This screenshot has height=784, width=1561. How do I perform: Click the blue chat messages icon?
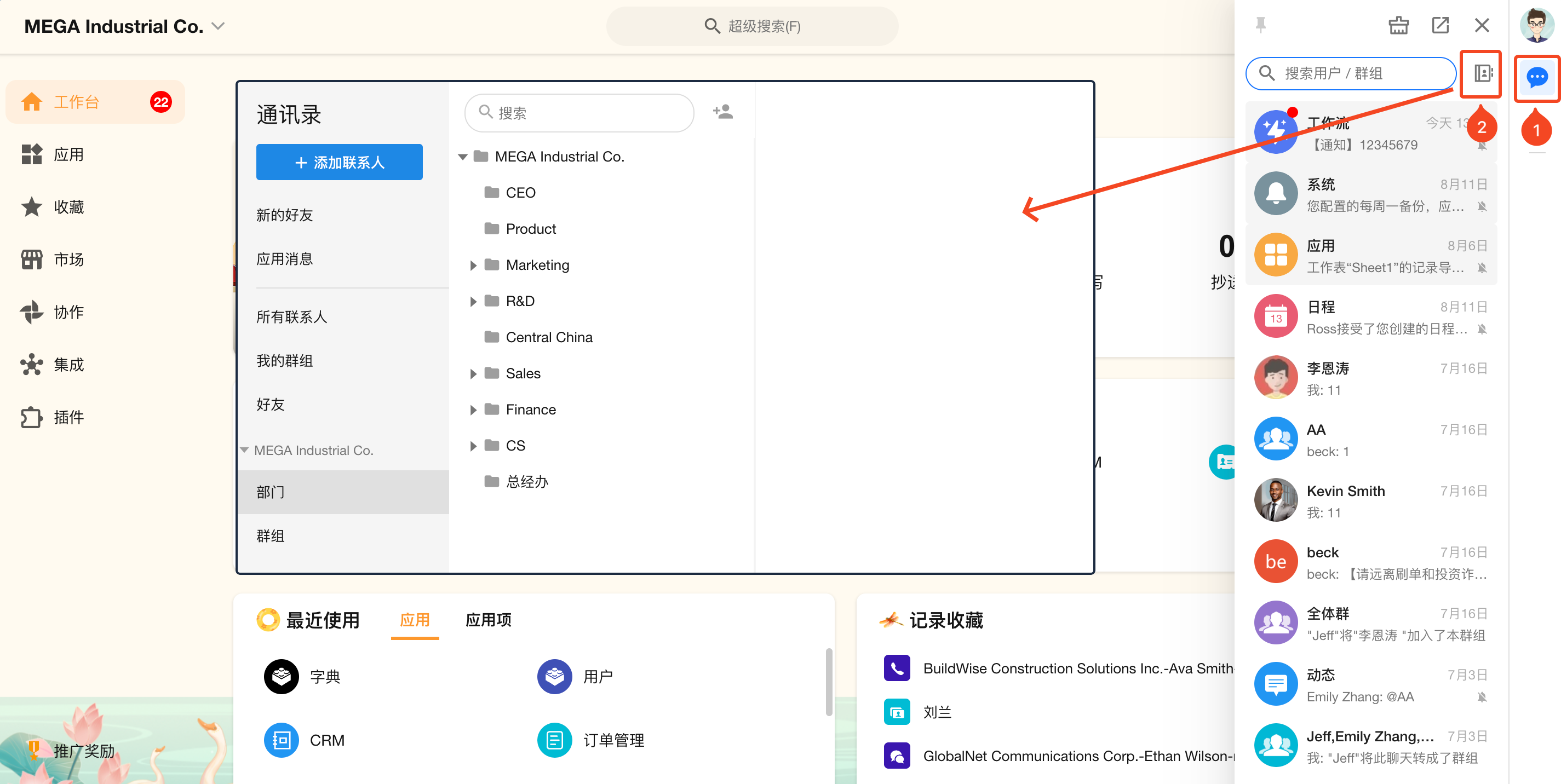pos(1536,78)
